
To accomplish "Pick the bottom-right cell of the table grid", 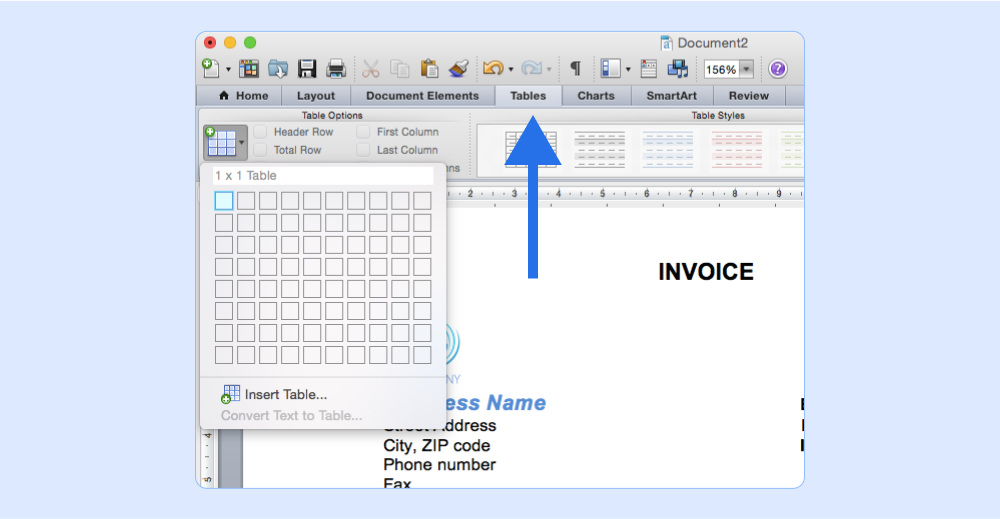I will (x=422, y=355).
